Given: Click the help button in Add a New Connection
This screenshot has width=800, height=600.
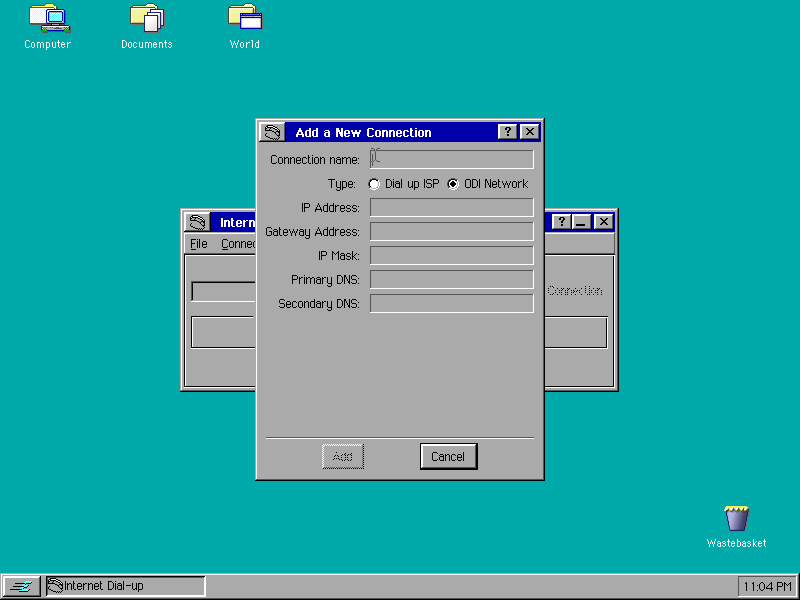Looking at the screenshot, I should [508, 132].
